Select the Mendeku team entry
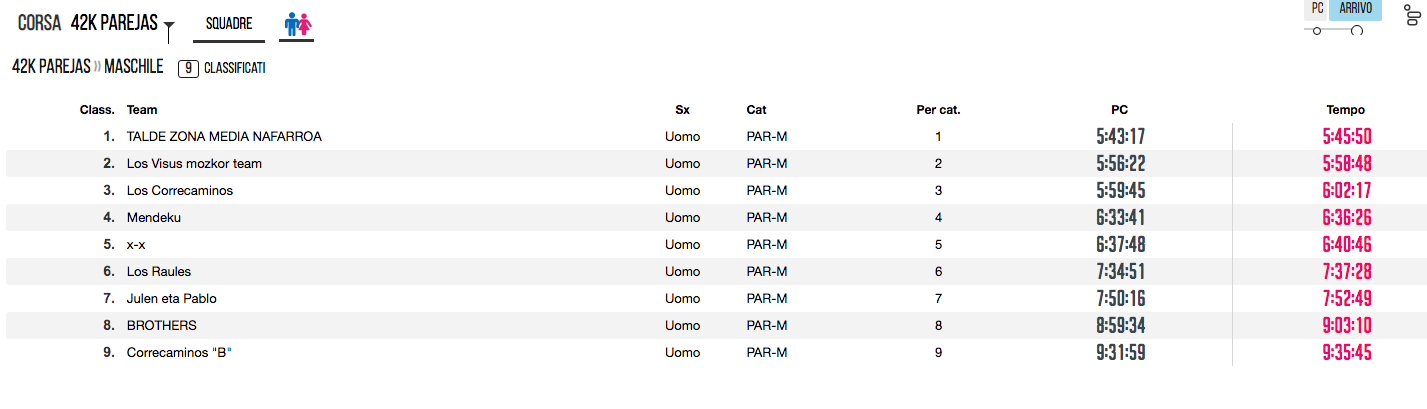 click(x=154, y=218)
